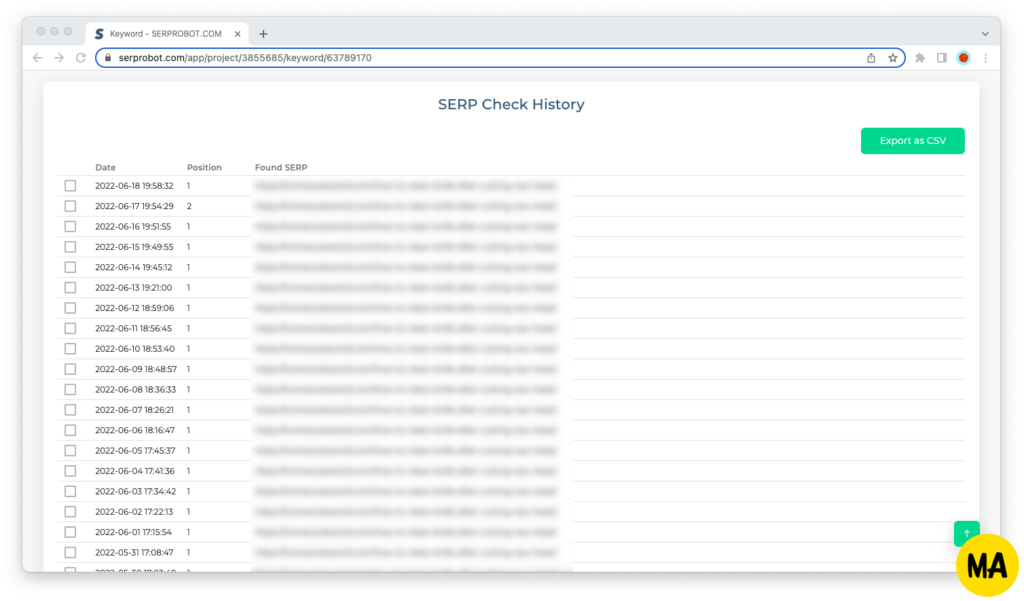Click the green scroll-to-top arrow button
Image resolution: width=1024 pixels, height=601 pixels.
(x=967, y=533)
